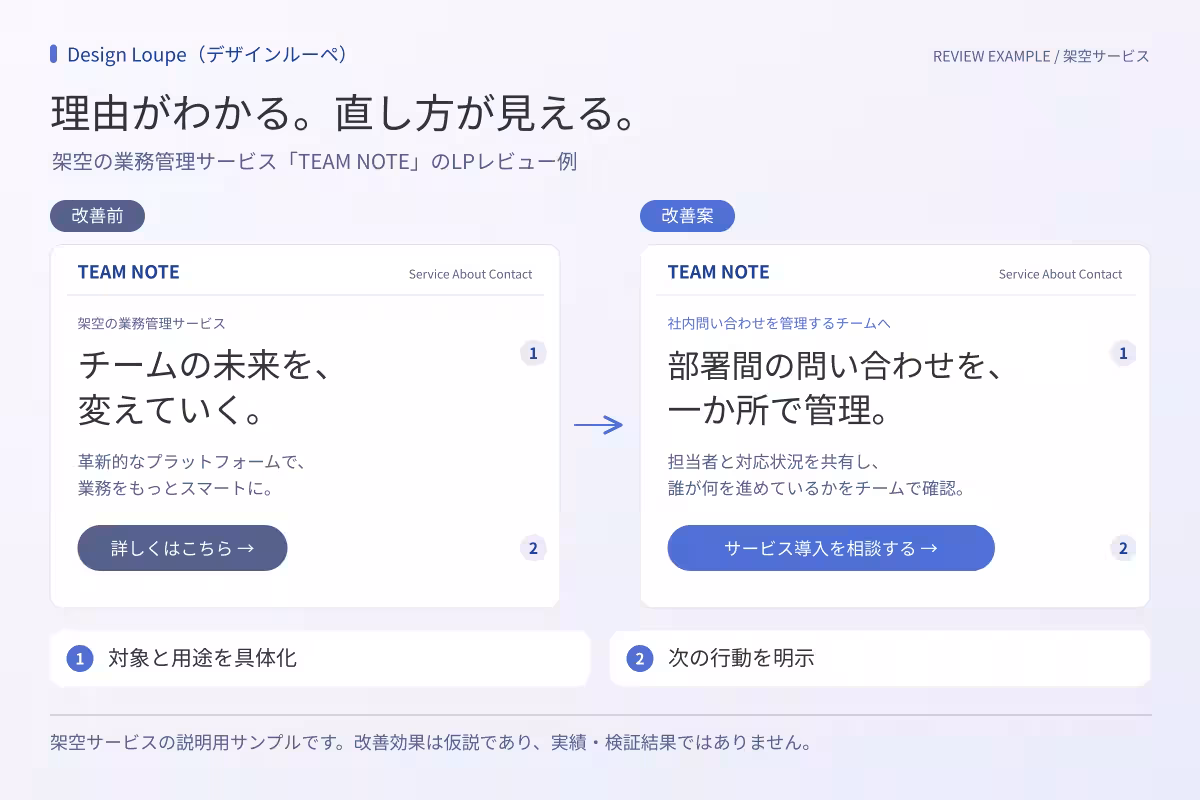Open Contact link in the 改善案 mockup
Screen dimensions: 1200x800
coord(1101,274)
